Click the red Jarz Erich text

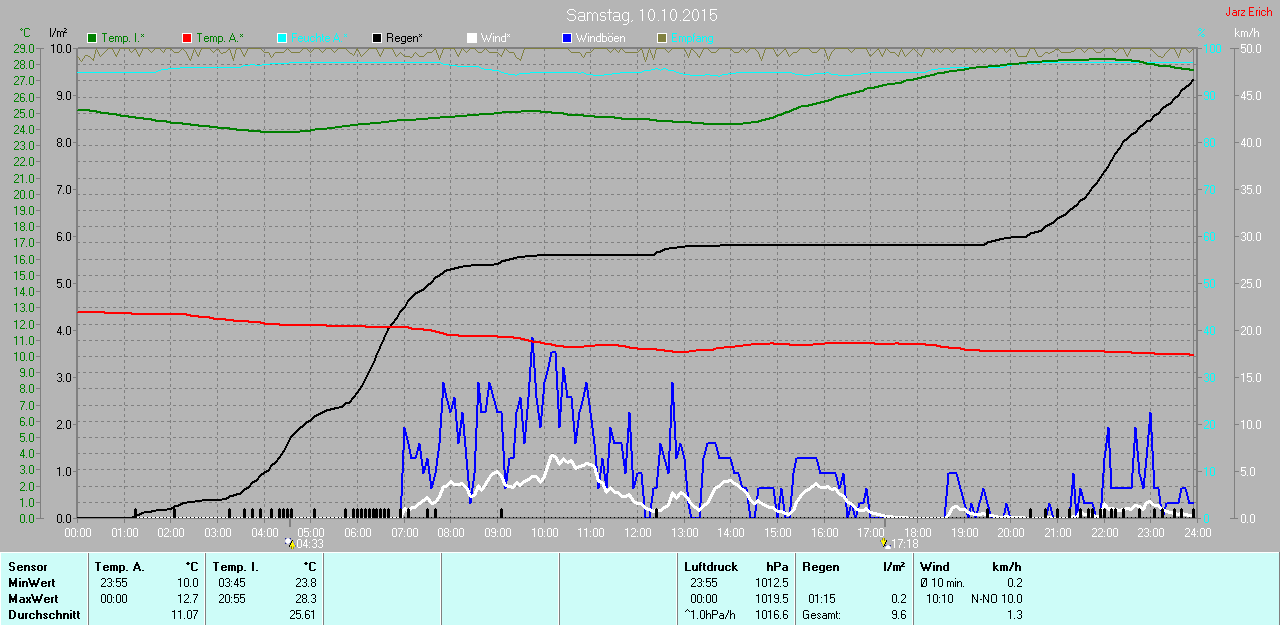pyautogui.click(x=1249, y=13)
